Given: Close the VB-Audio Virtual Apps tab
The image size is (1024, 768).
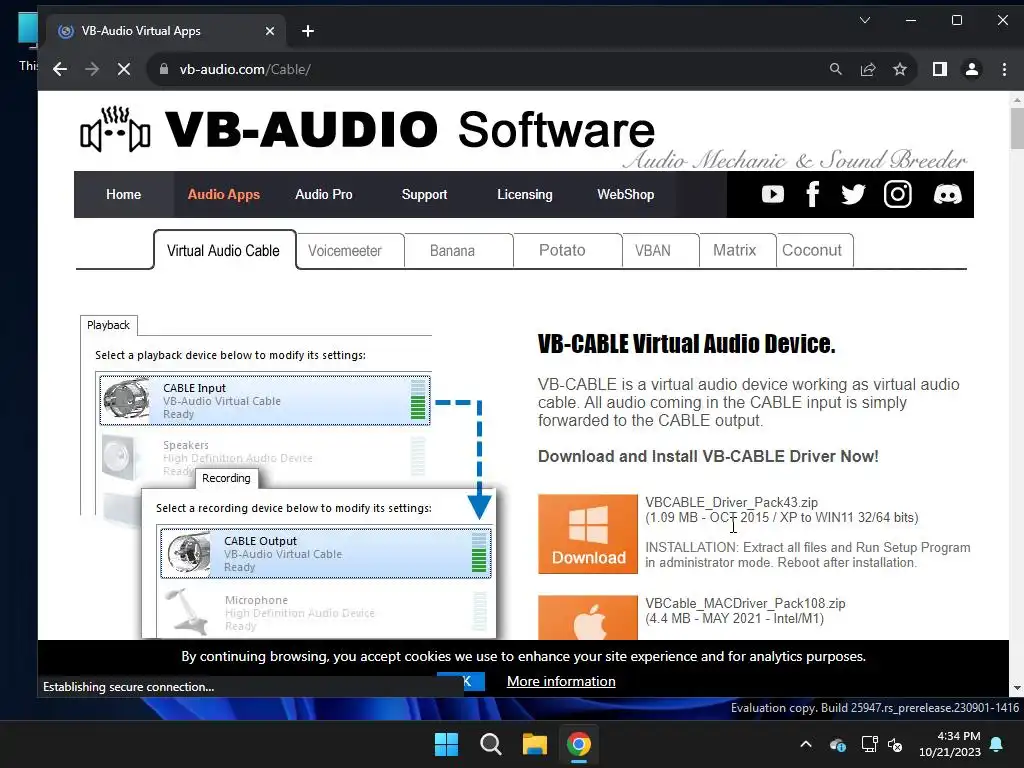Looking at the screenshot, I should 270,31.
